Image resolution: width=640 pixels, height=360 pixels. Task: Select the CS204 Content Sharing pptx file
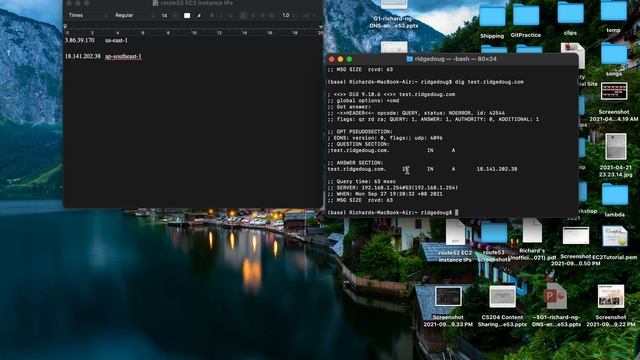pos(502,297)
